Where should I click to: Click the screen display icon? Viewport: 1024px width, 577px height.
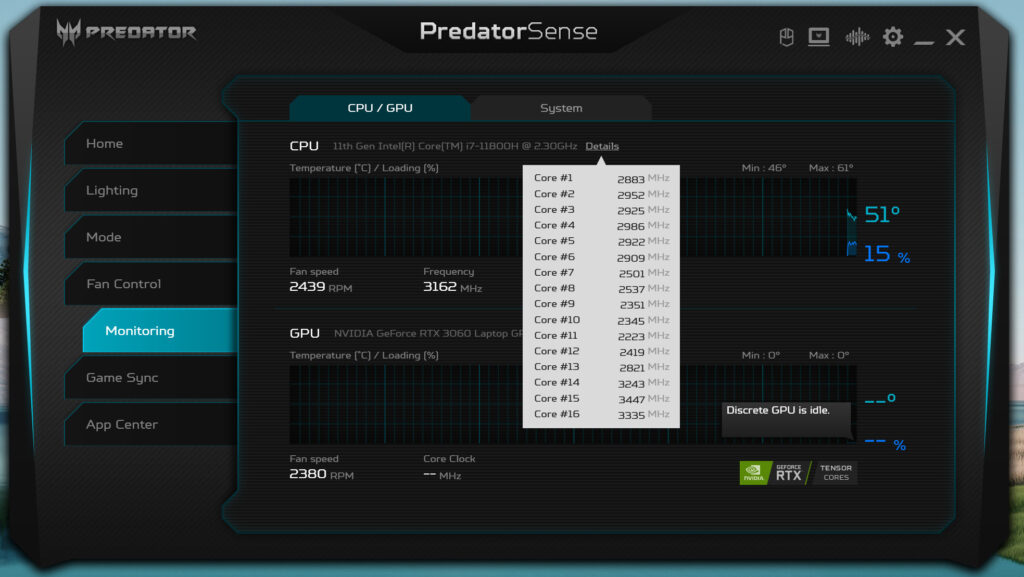pos(818,37)
